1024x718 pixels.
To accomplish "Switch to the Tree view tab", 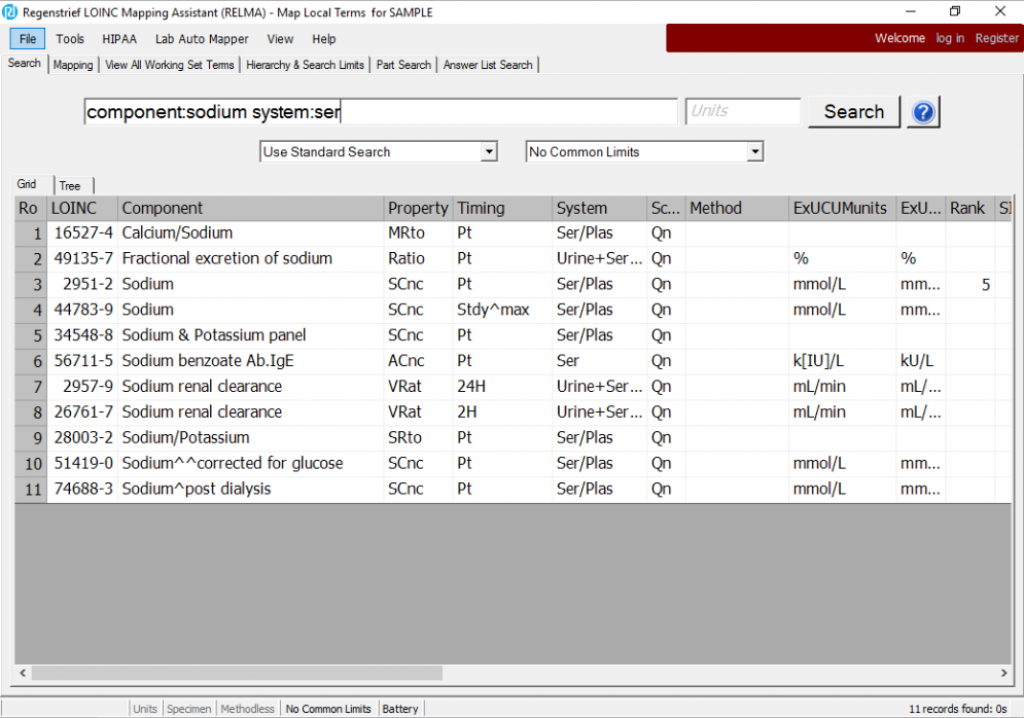I will pos(70,186).
